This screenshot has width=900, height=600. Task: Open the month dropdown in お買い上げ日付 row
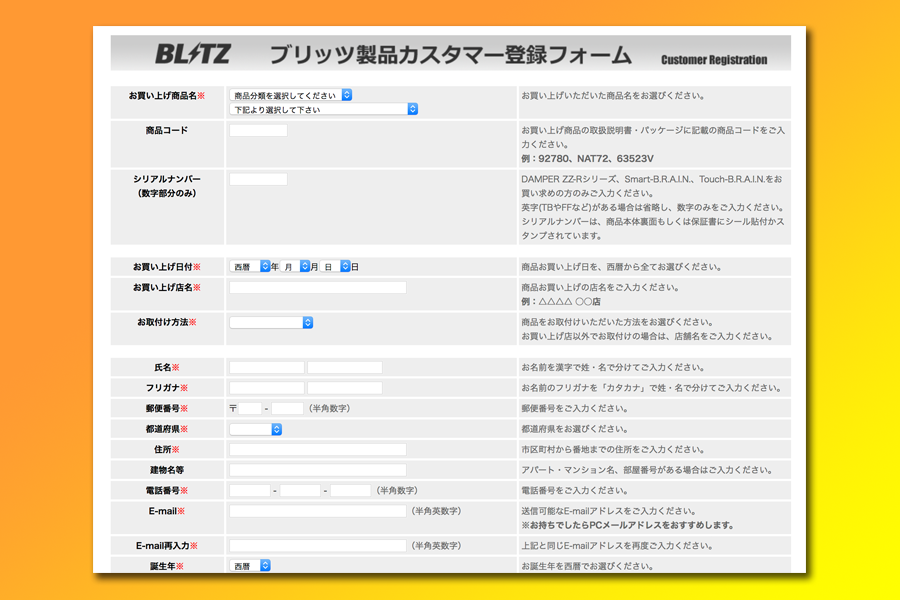pos(295,266)
